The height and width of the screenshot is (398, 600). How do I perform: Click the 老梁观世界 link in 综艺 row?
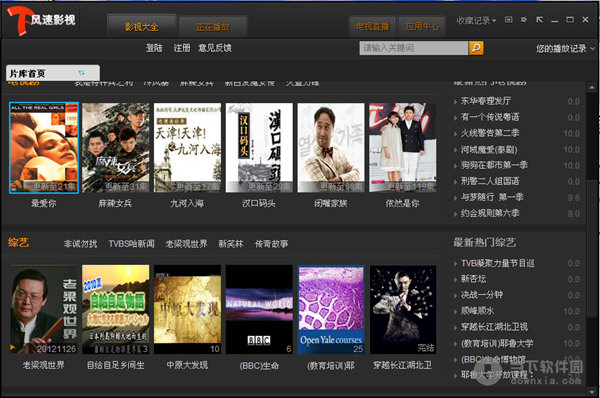coord(186,244)
